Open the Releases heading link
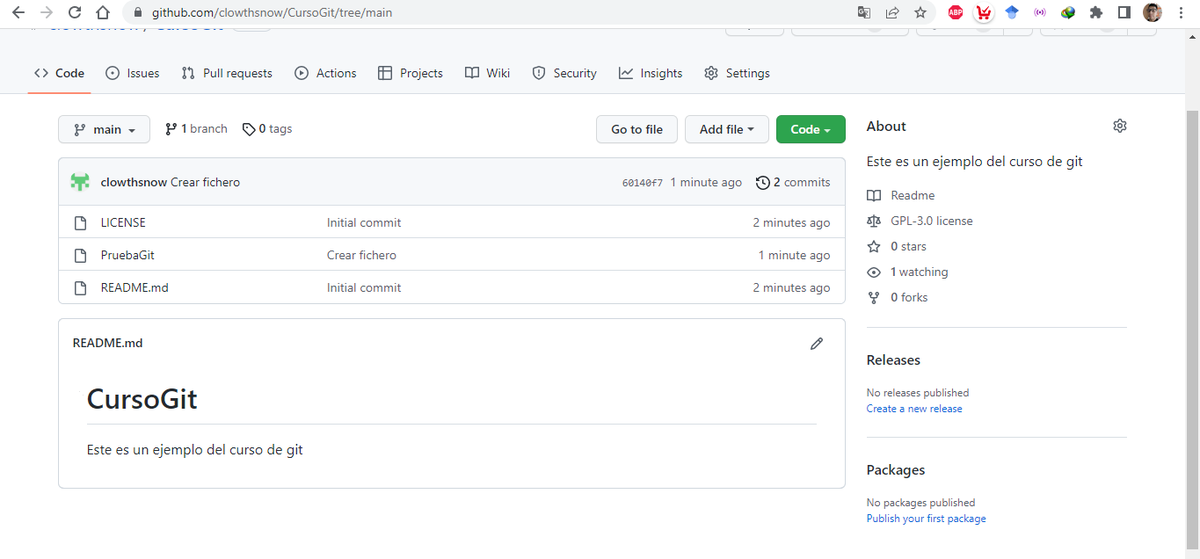1200x559 pixels. tap(893, 360)
